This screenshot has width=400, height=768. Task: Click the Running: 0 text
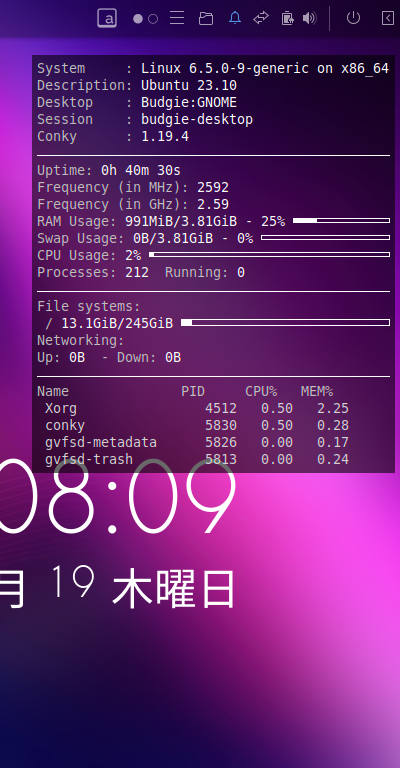(205, 272)
